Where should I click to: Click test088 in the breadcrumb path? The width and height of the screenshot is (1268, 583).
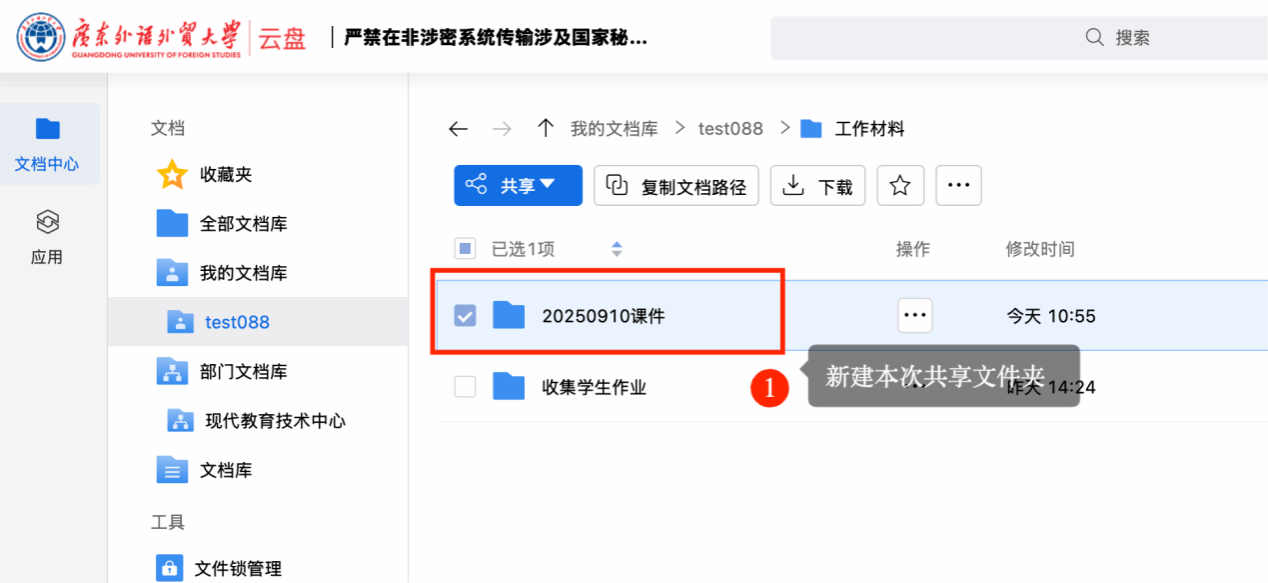tap(730, 128)
